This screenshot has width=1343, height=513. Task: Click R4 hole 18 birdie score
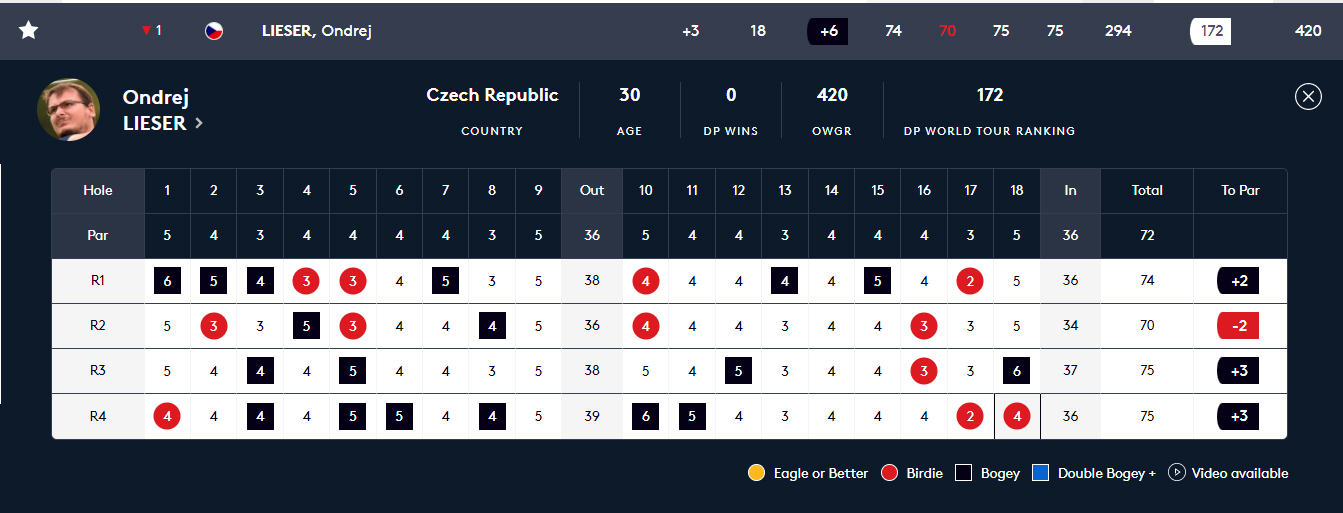pos(1017,416)
